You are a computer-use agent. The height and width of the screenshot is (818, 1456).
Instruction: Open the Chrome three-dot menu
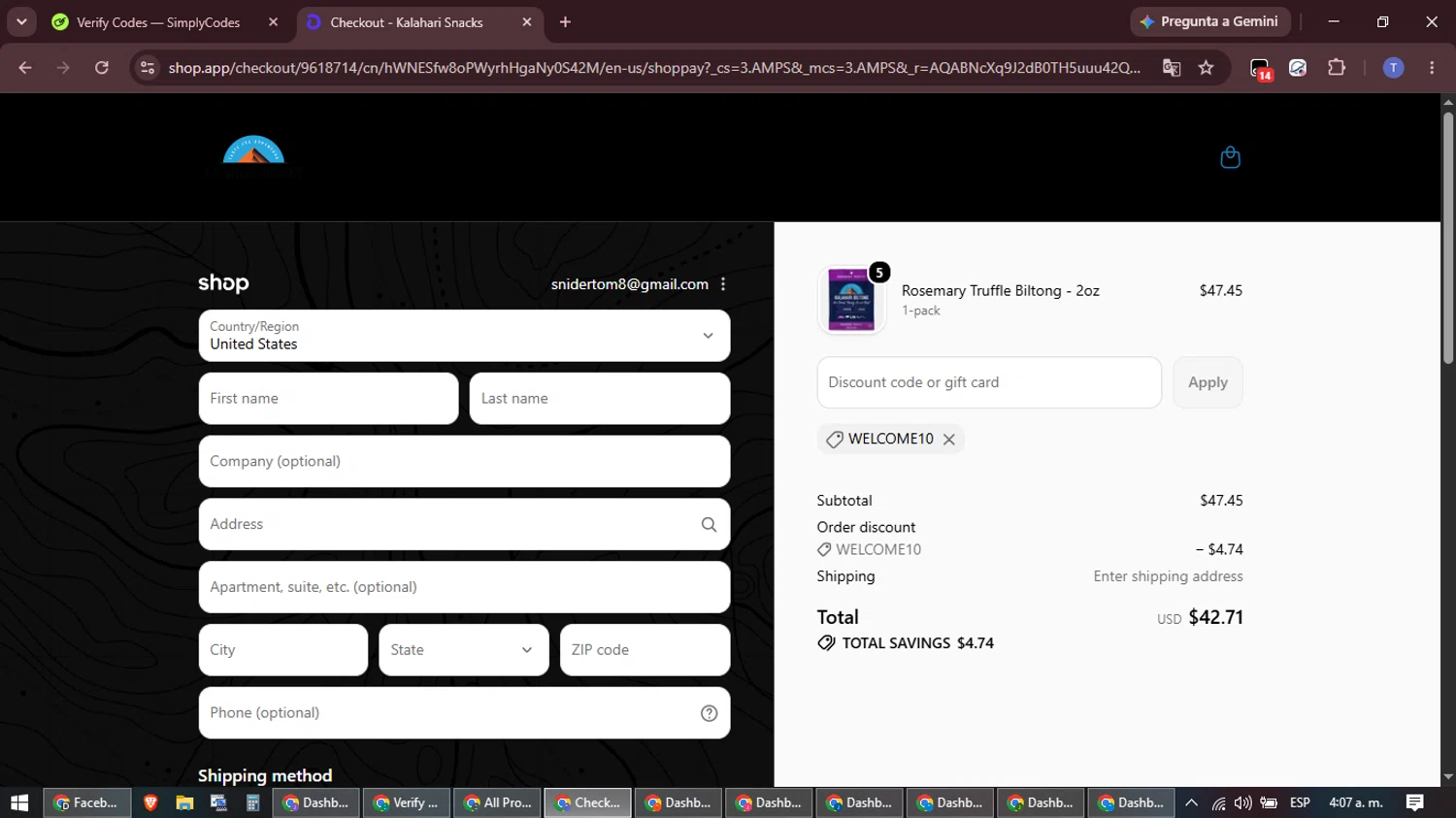tap(1432, 68)
